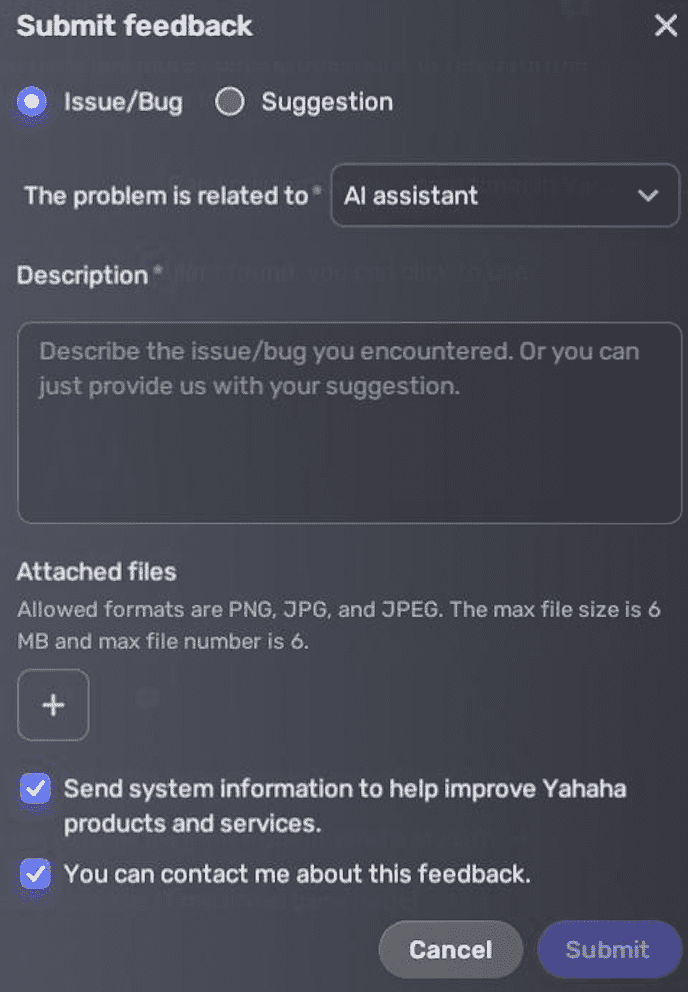Disable the contact me about feedback checkbox
688x992 pixels.
coord(35,874)
